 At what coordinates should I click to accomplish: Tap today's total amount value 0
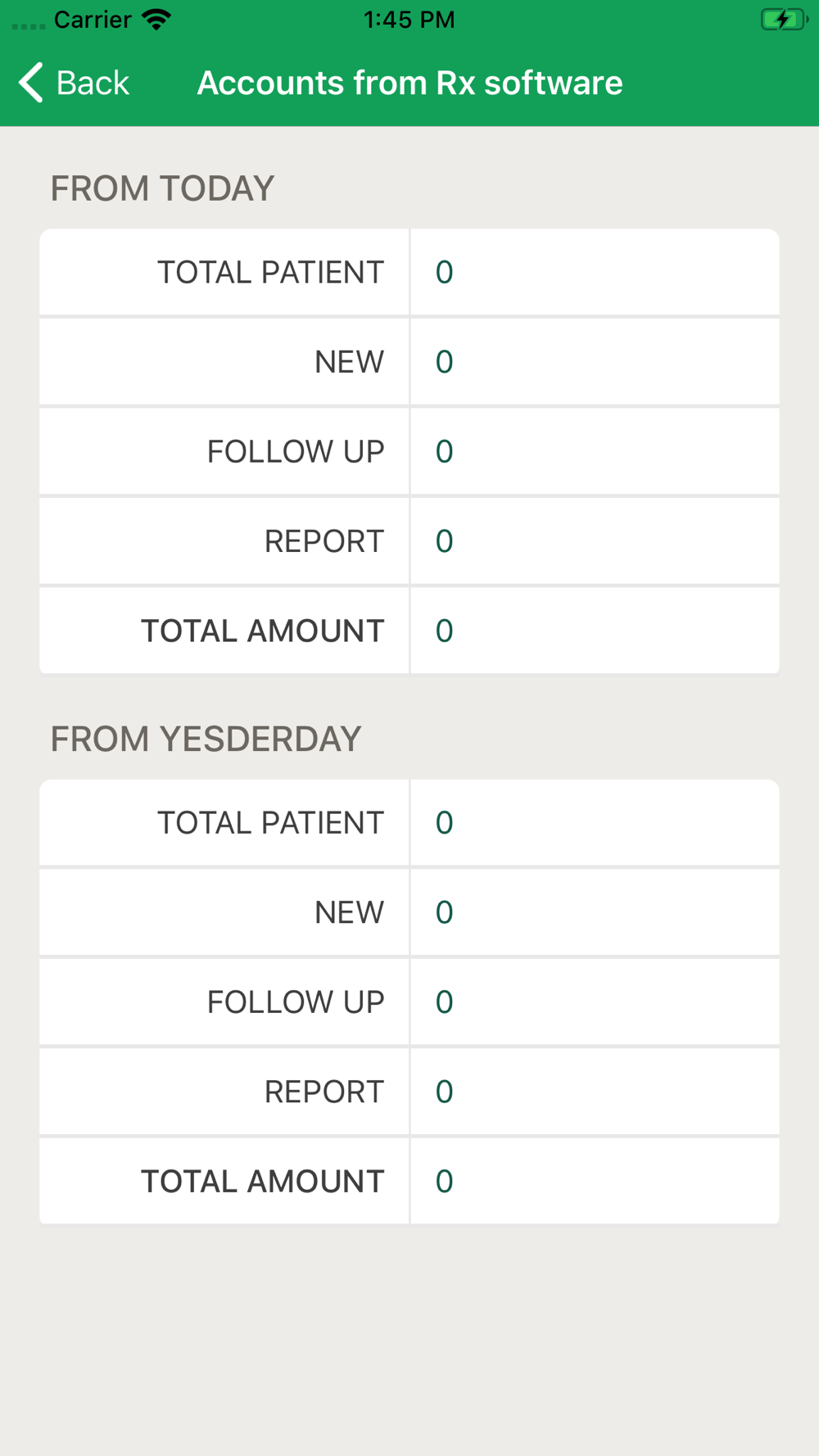[444, 631]
